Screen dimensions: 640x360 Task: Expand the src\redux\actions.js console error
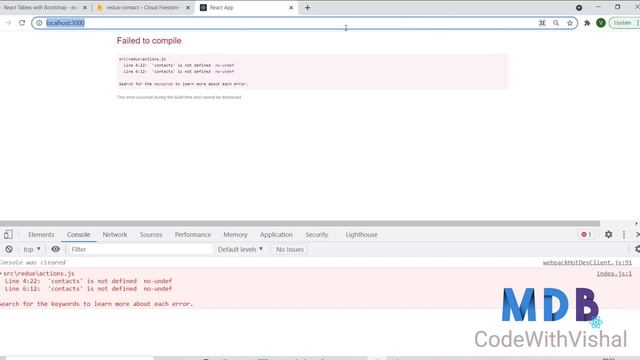(x=1, y=273)
